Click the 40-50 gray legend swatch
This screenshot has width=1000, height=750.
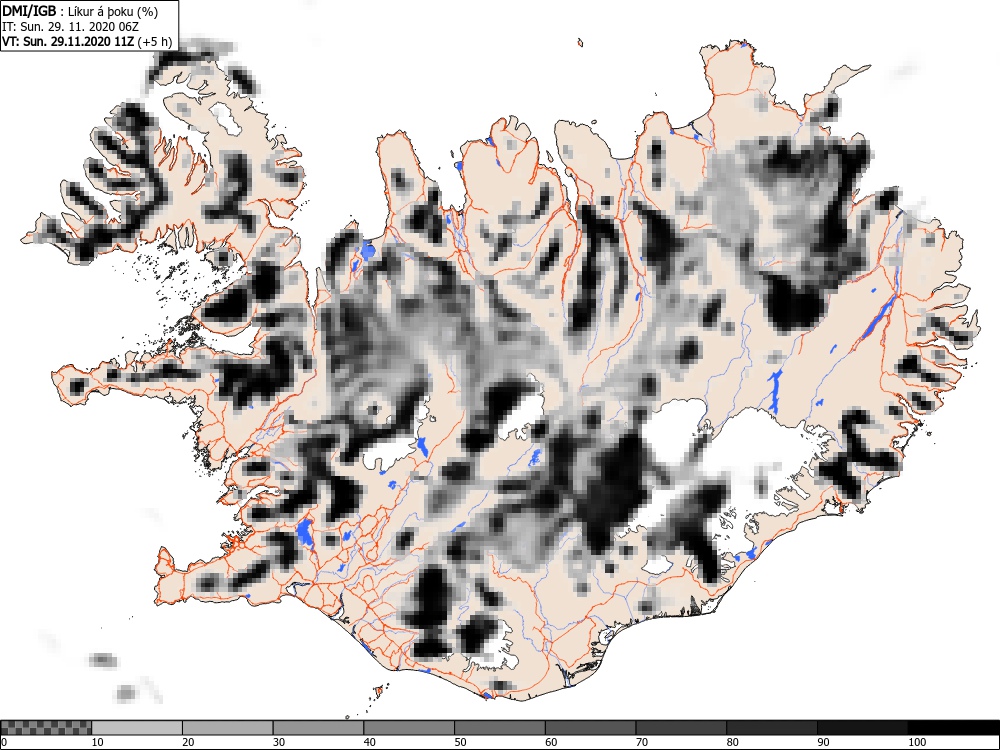coord(409,728)
